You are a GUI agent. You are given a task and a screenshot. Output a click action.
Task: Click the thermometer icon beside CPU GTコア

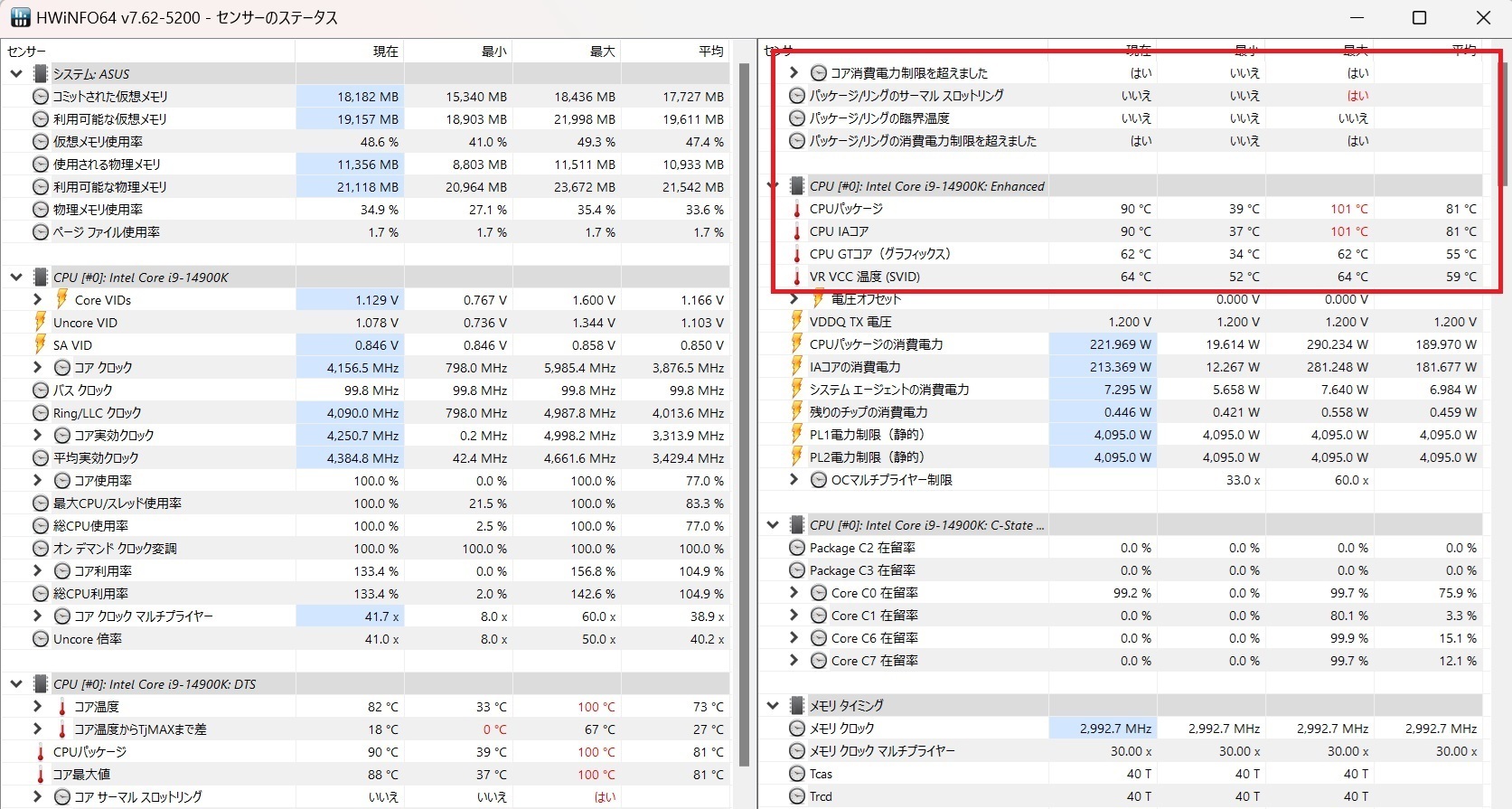pyautogui.click(x=797, y=254)
